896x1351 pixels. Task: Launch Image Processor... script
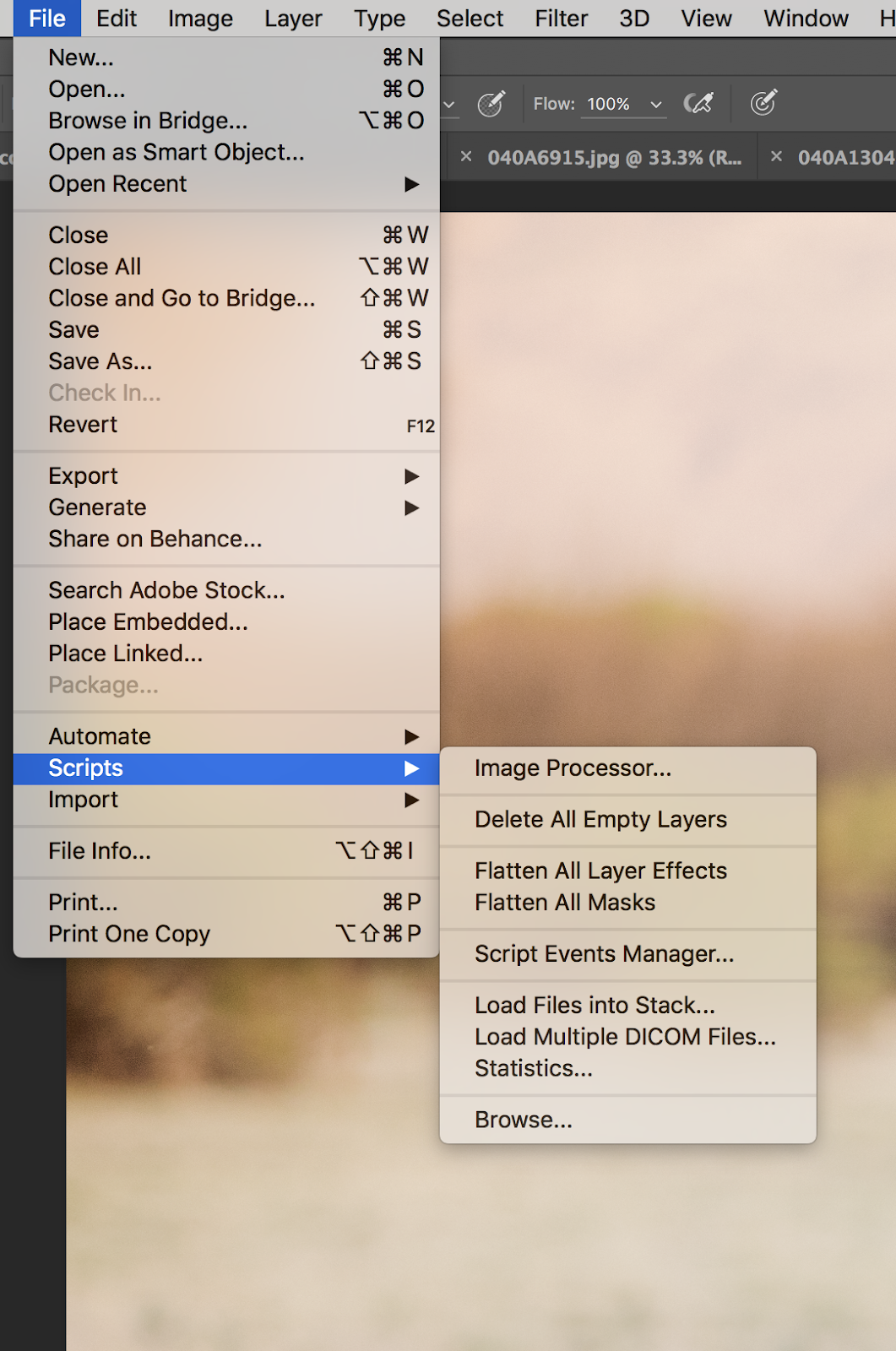628,768
